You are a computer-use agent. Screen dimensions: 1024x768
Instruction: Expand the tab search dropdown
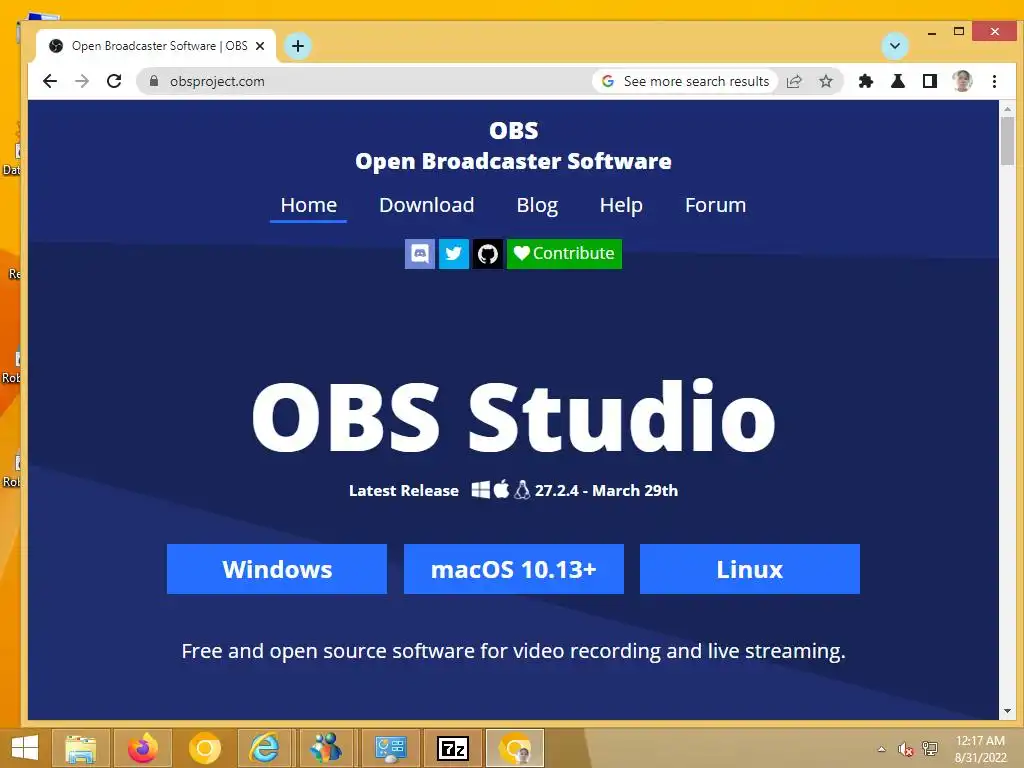(x=895, y=46)
